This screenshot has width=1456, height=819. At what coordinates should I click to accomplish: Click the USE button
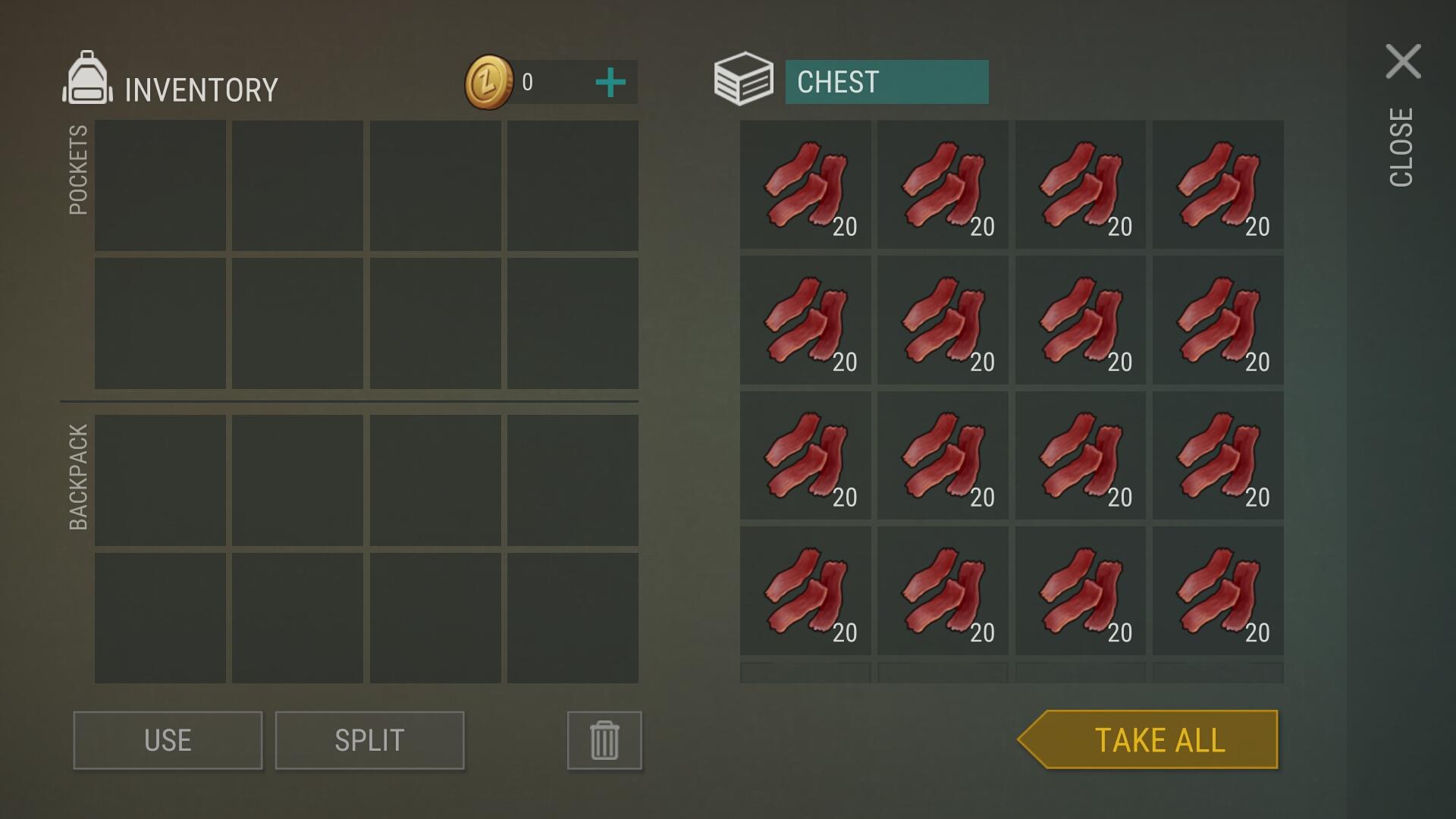point(168,740)
